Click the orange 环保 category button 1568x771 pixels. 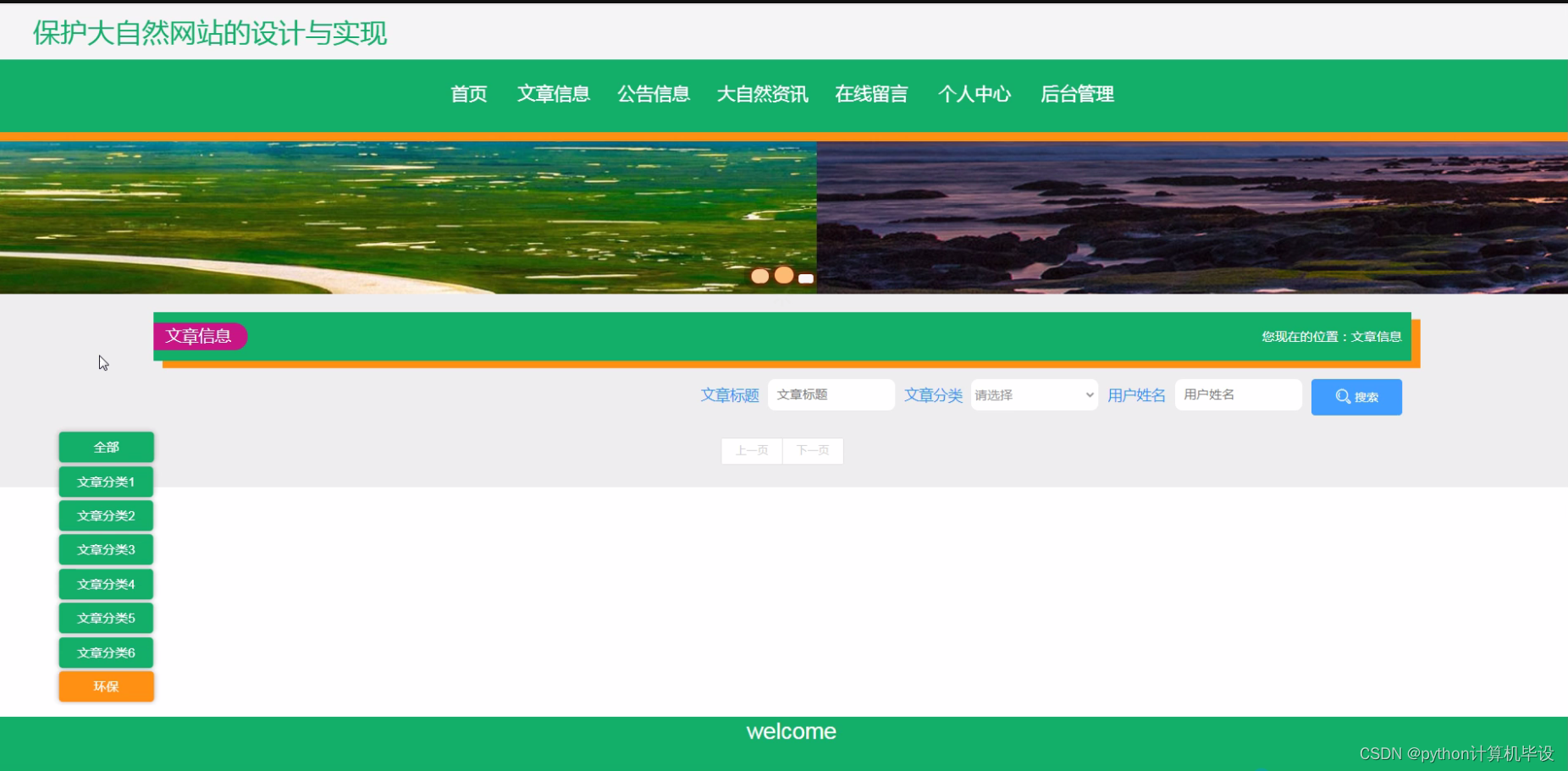click(x=105, y=686)
